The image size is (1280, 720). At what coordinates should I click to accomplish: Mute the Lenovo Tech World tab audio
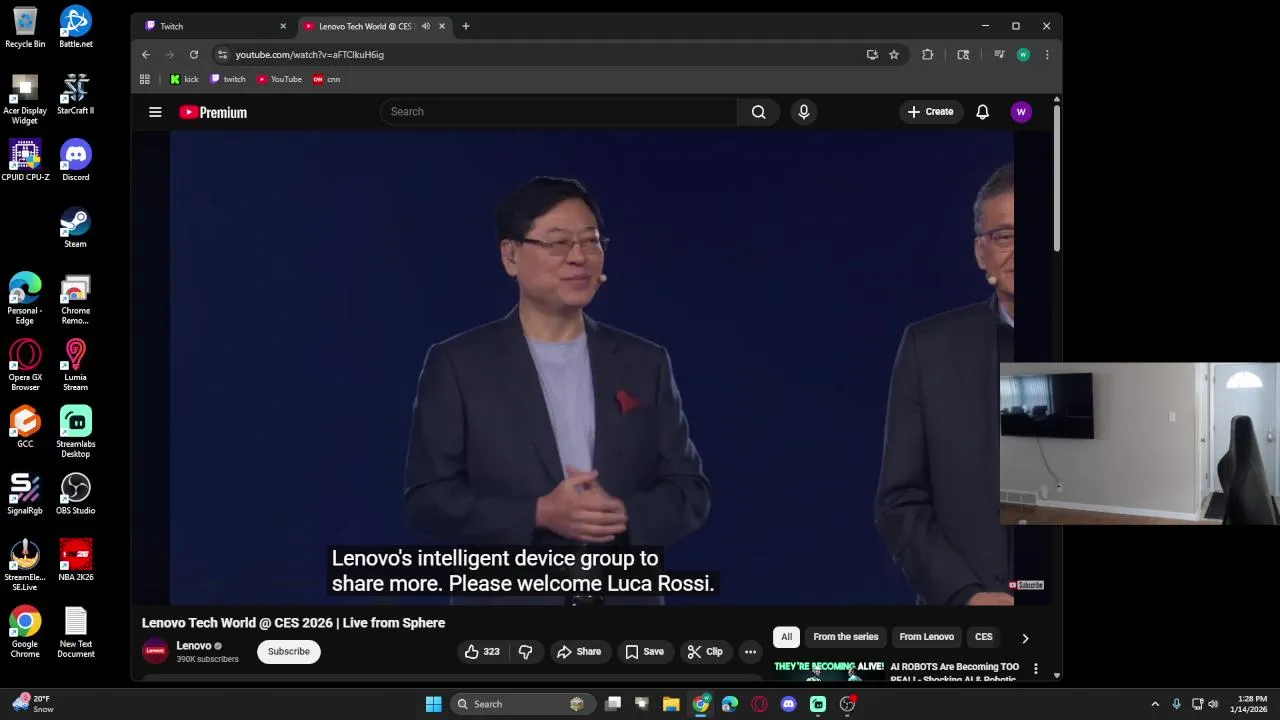[x=426, y=26]
